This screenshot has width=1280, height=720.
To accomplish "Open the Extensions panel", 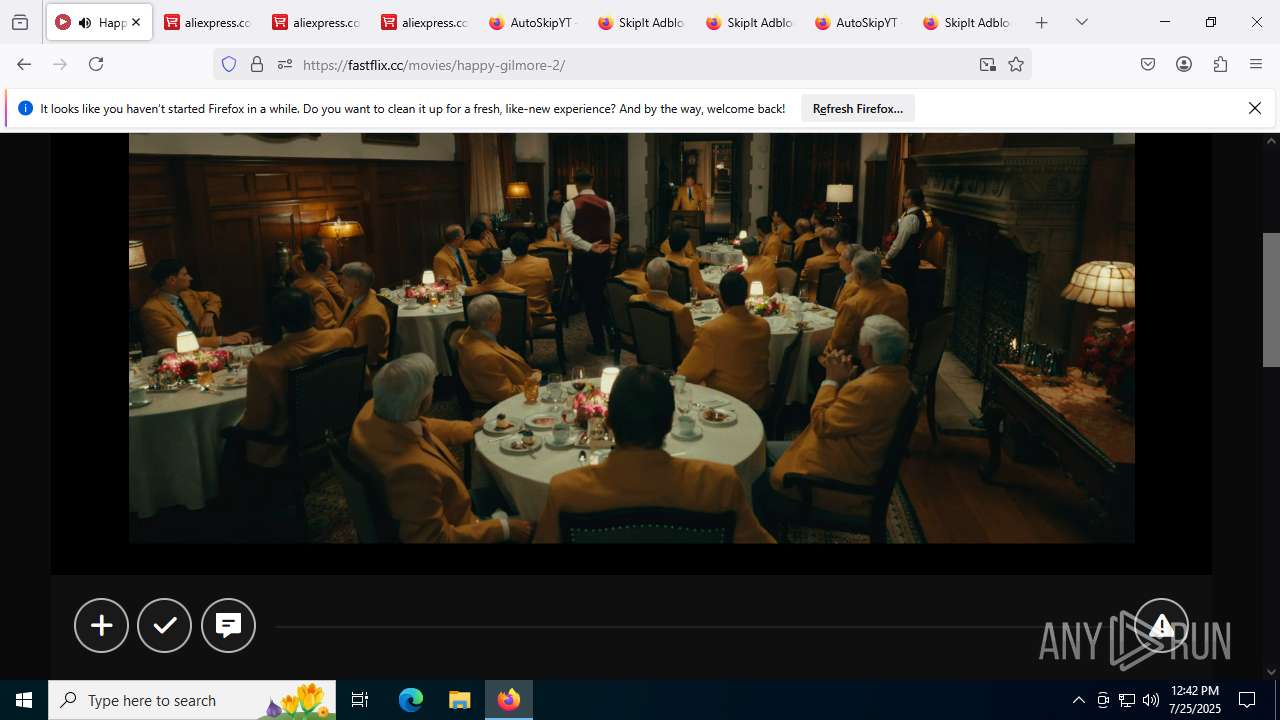I will click(1220, 64).
